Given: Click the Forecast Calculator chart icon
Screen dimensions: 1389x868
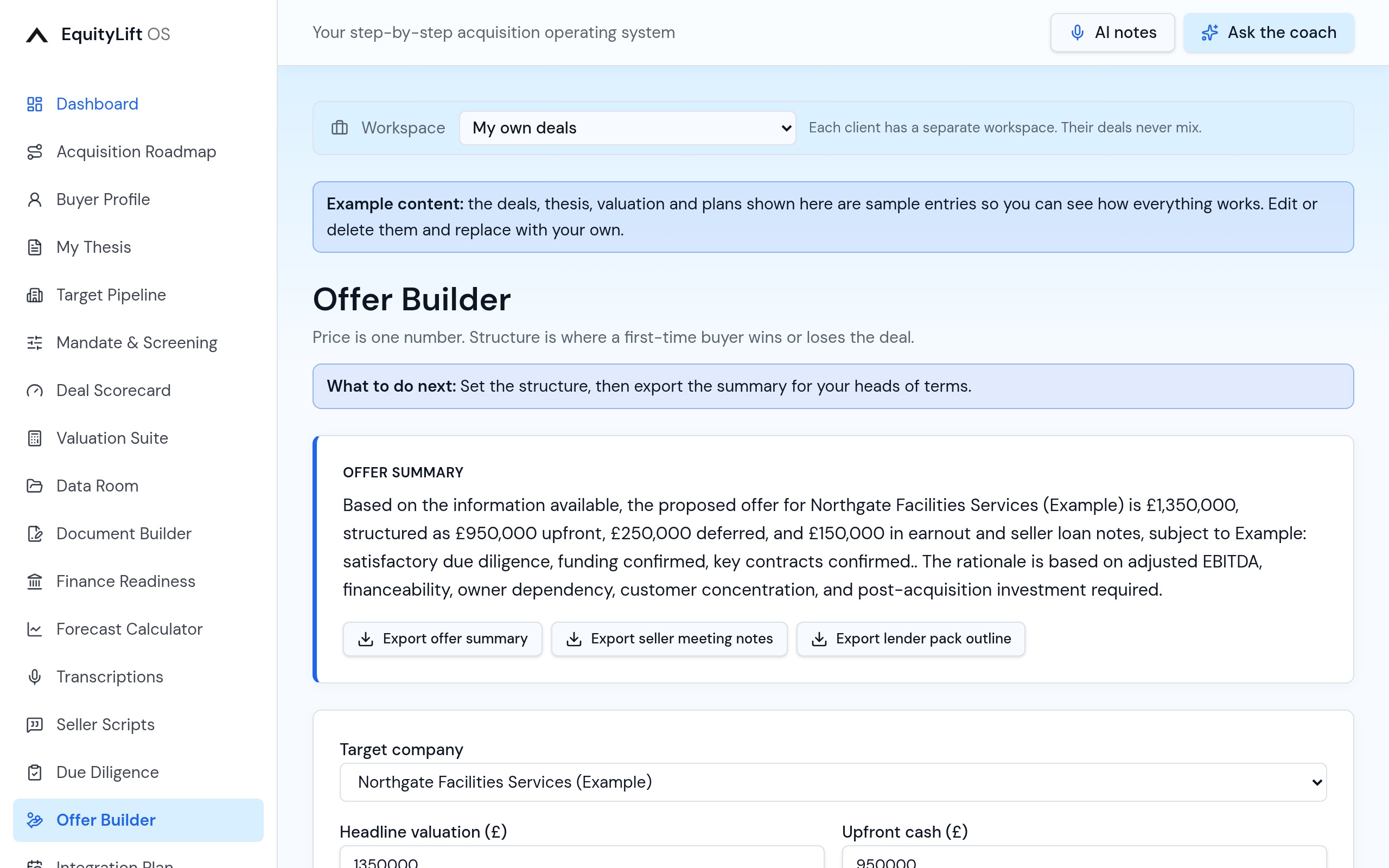Looking at the screenshot, I should 34,629.
